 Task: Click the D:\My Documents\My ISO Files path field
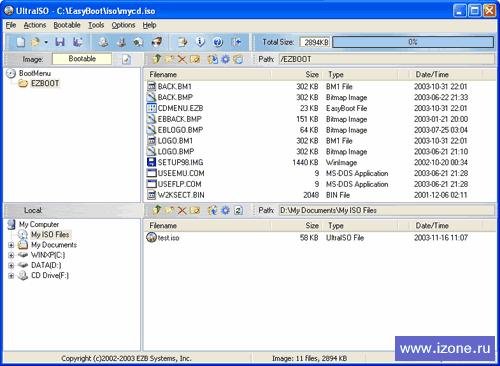click(x=386, y=210)
